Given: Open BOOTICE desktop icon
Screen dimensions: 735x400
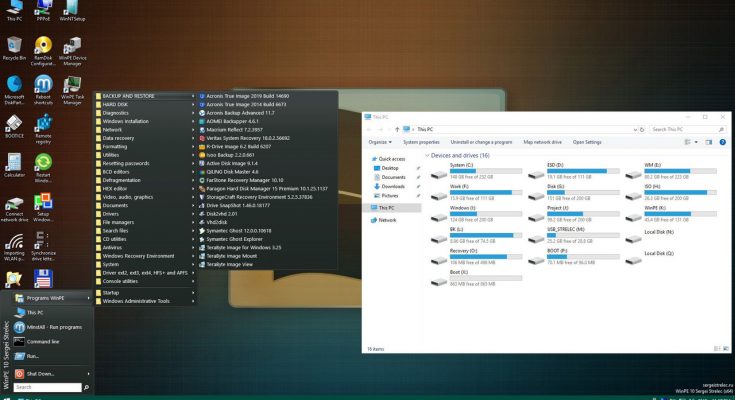Looking at the screenshot, I should (x=14, y=127).
